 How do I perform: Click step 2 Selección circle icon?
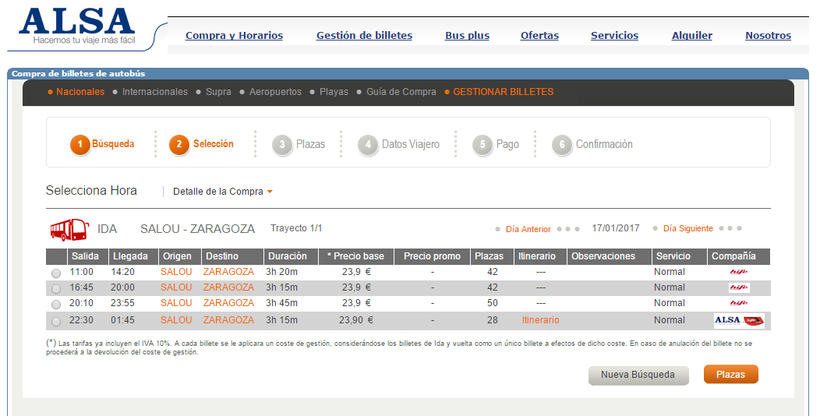180,145
